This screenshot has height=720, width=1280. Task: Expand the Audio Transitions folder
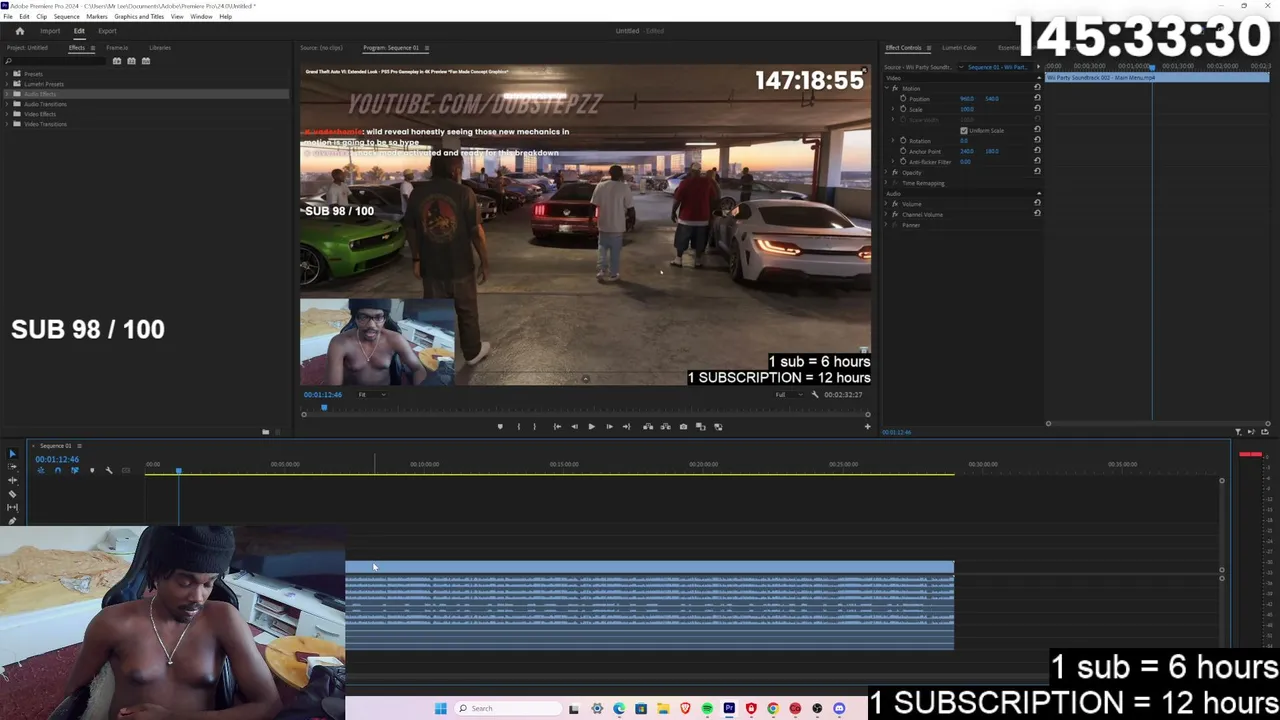coord(7,104)
